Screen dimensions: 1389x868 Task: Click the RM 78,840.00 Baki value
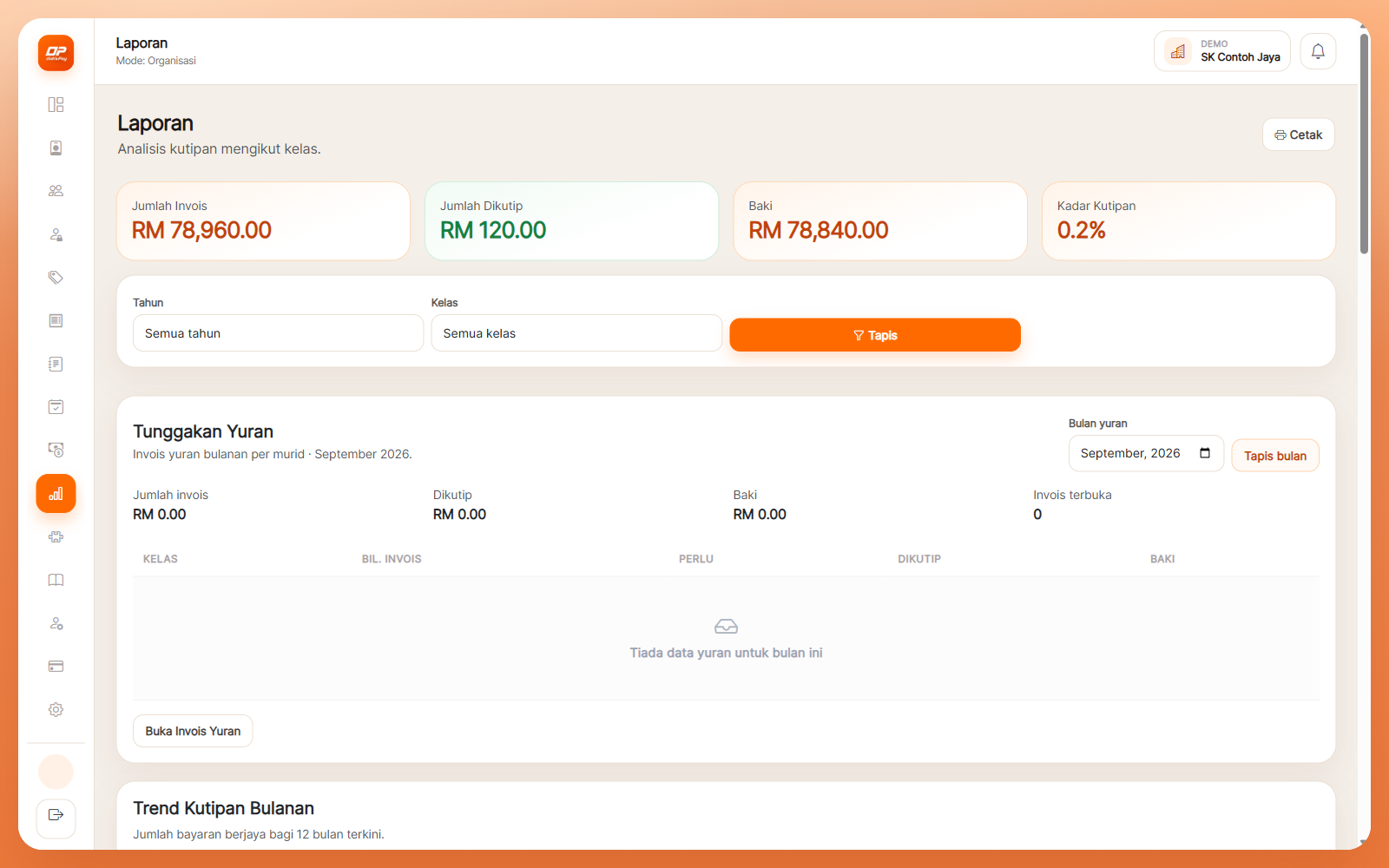coord(819,230)
